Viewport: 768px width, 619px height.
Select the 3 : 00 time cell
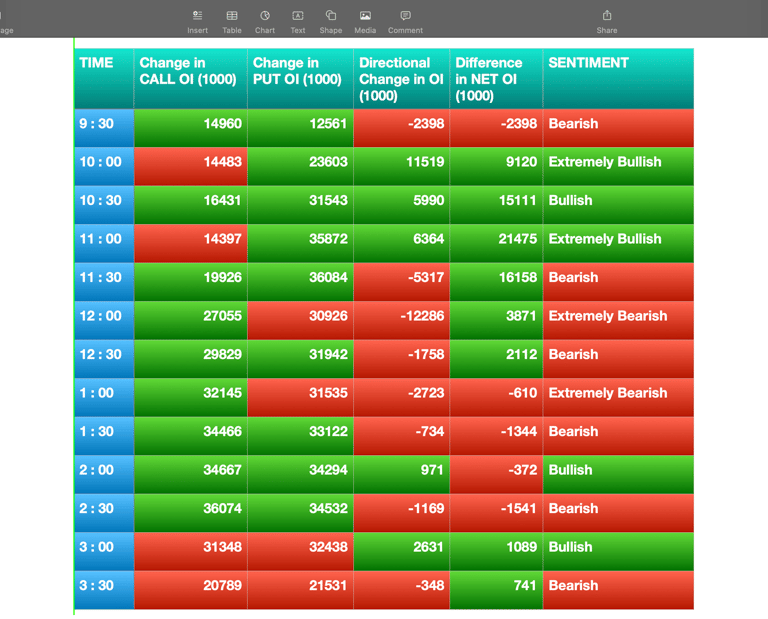click(x=104, y=551)
